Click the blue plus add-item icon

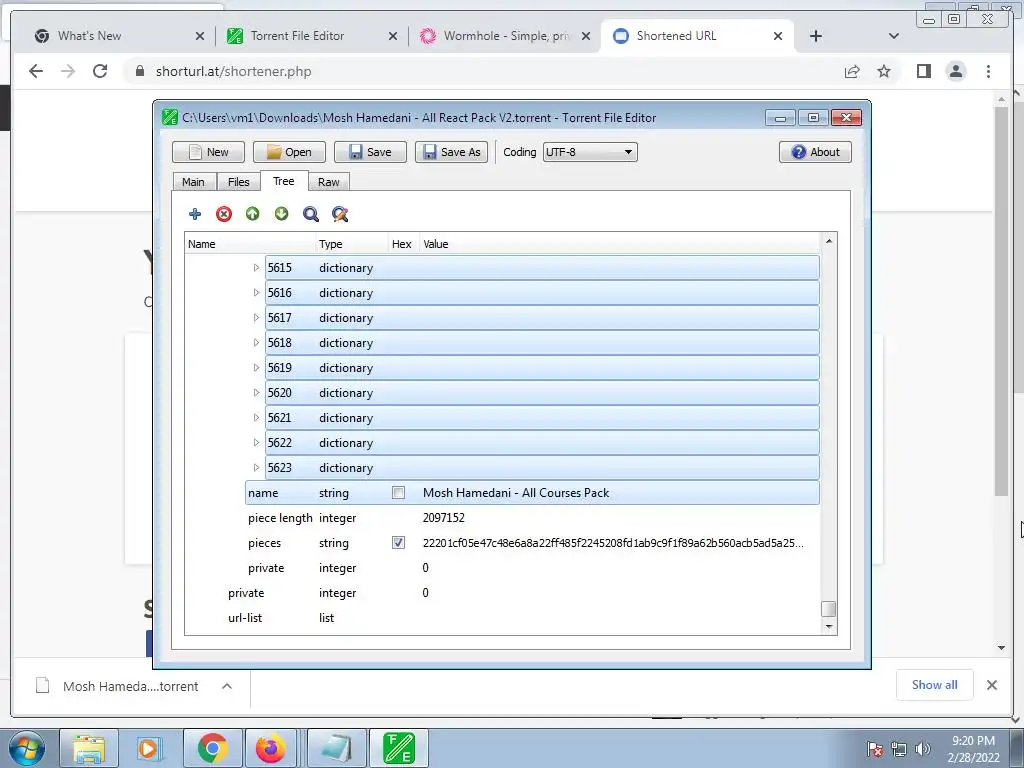tap(195, 214)
